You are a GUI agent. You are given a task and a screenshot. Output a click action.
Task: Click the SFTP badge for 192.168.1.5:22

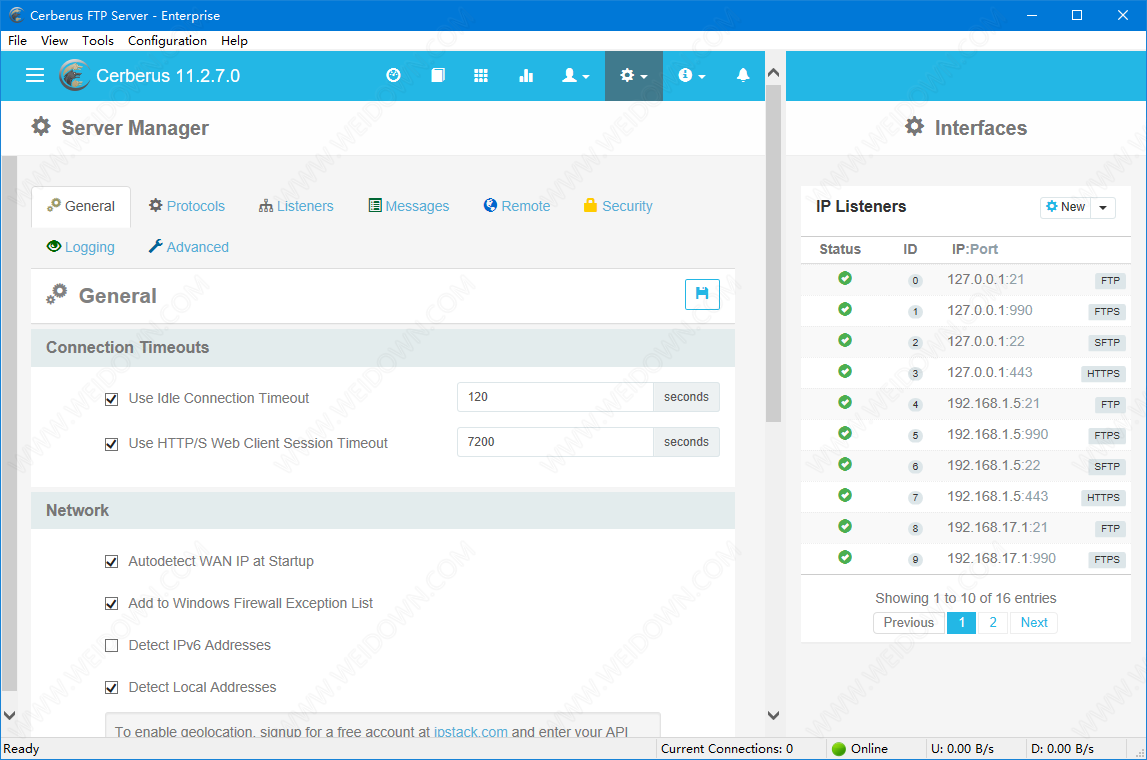1107,466
